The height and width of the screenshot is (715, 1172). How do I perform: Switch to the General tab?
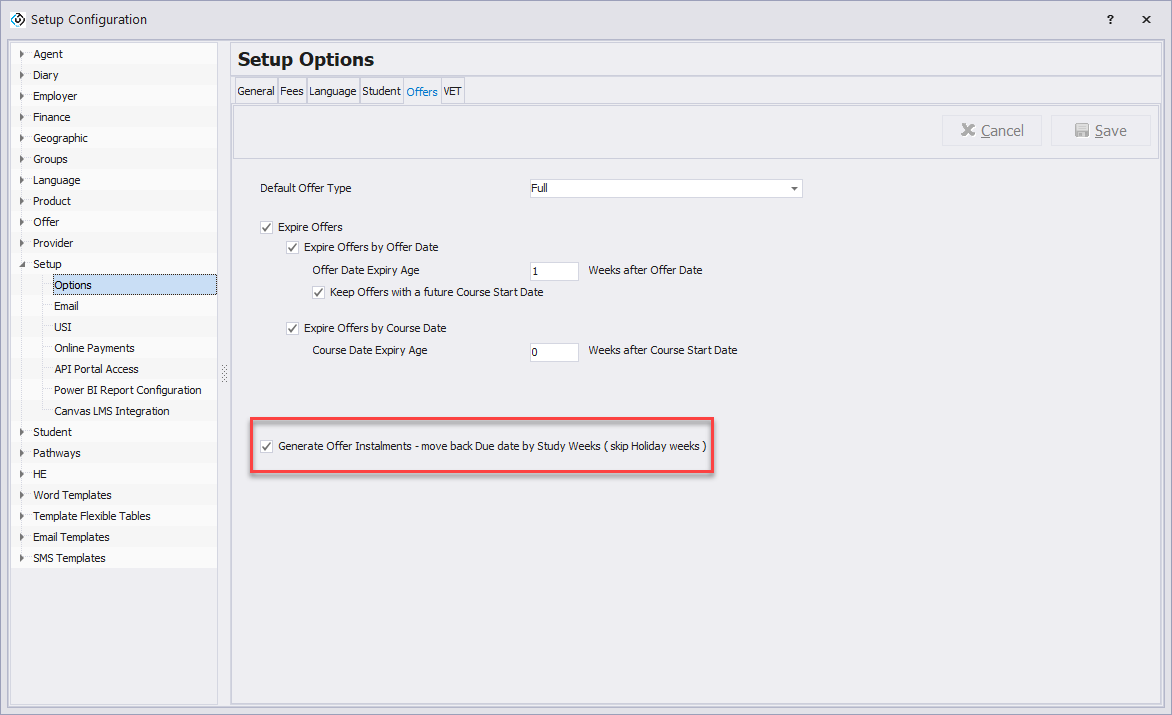pos(255,91)
